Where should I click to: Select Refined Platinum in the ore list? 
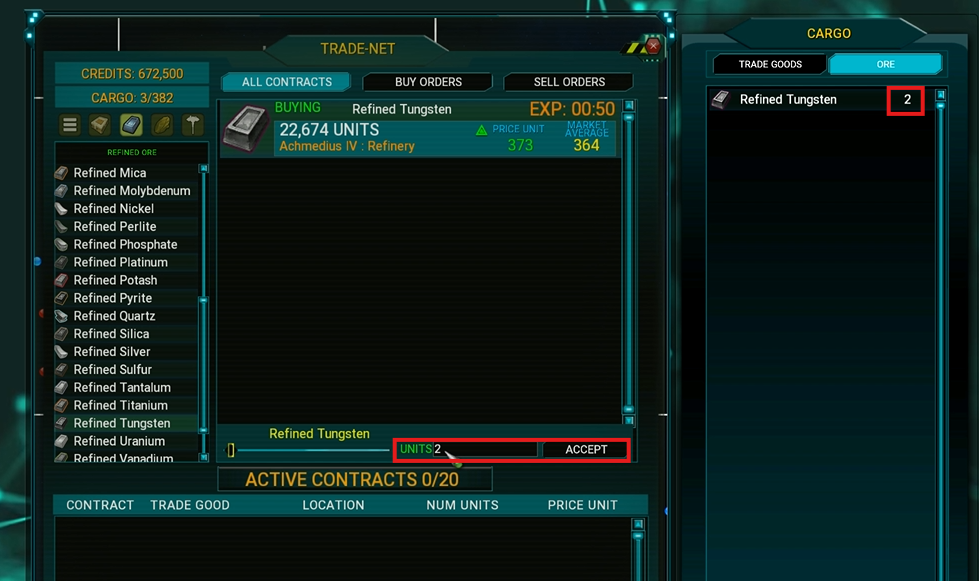click(x=121, y=262)
